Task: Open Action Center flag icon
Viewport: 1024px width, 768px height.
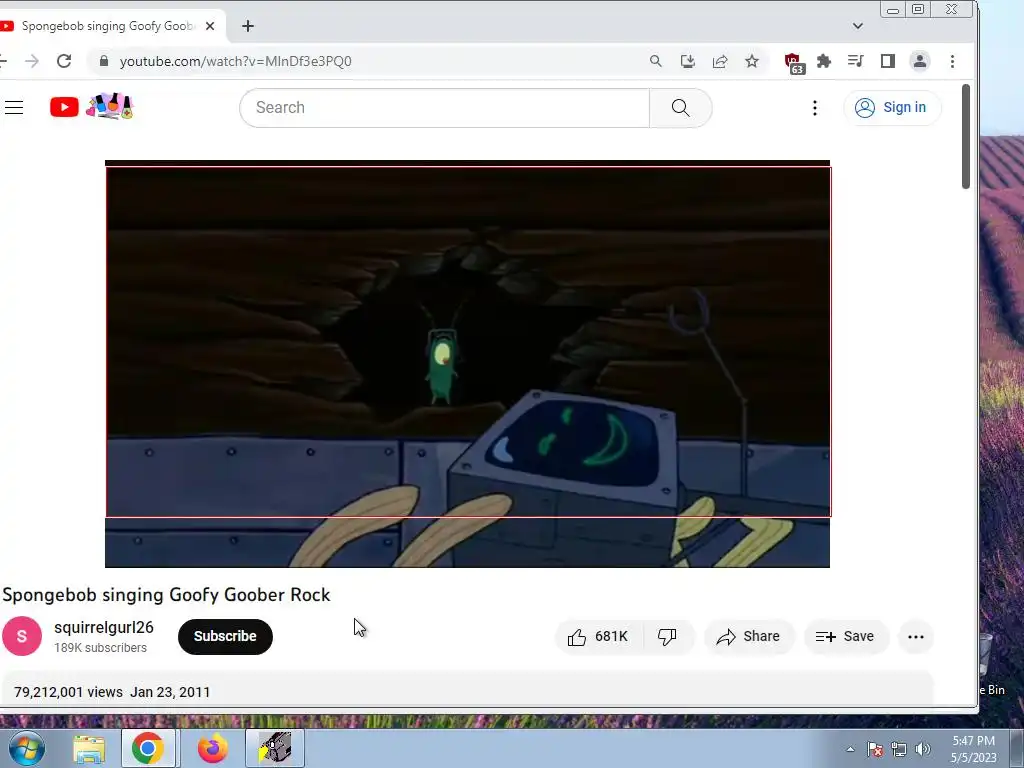Action: pyautogui.click(x=875, y=749)
